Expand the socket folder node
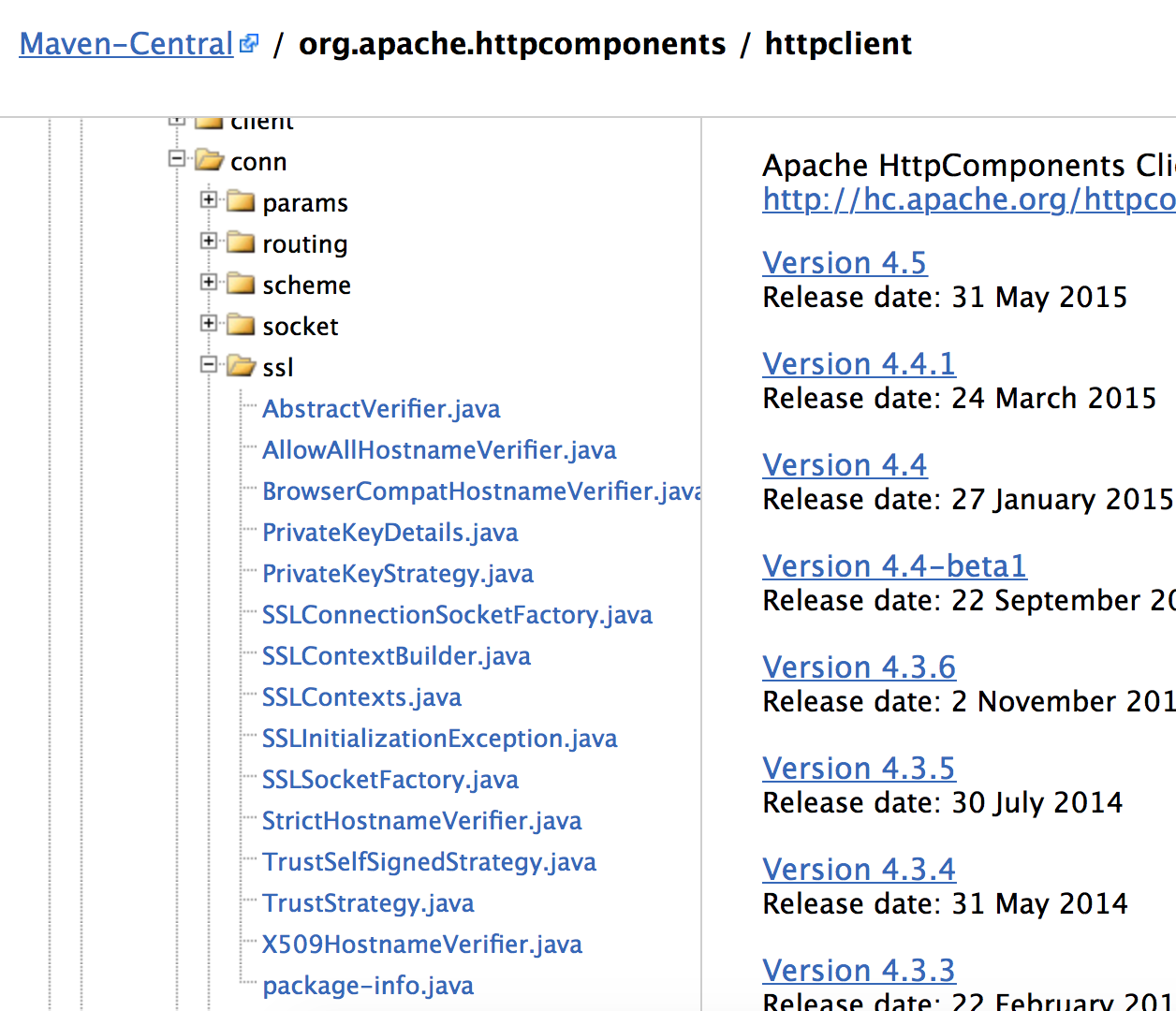 (209, 323)
